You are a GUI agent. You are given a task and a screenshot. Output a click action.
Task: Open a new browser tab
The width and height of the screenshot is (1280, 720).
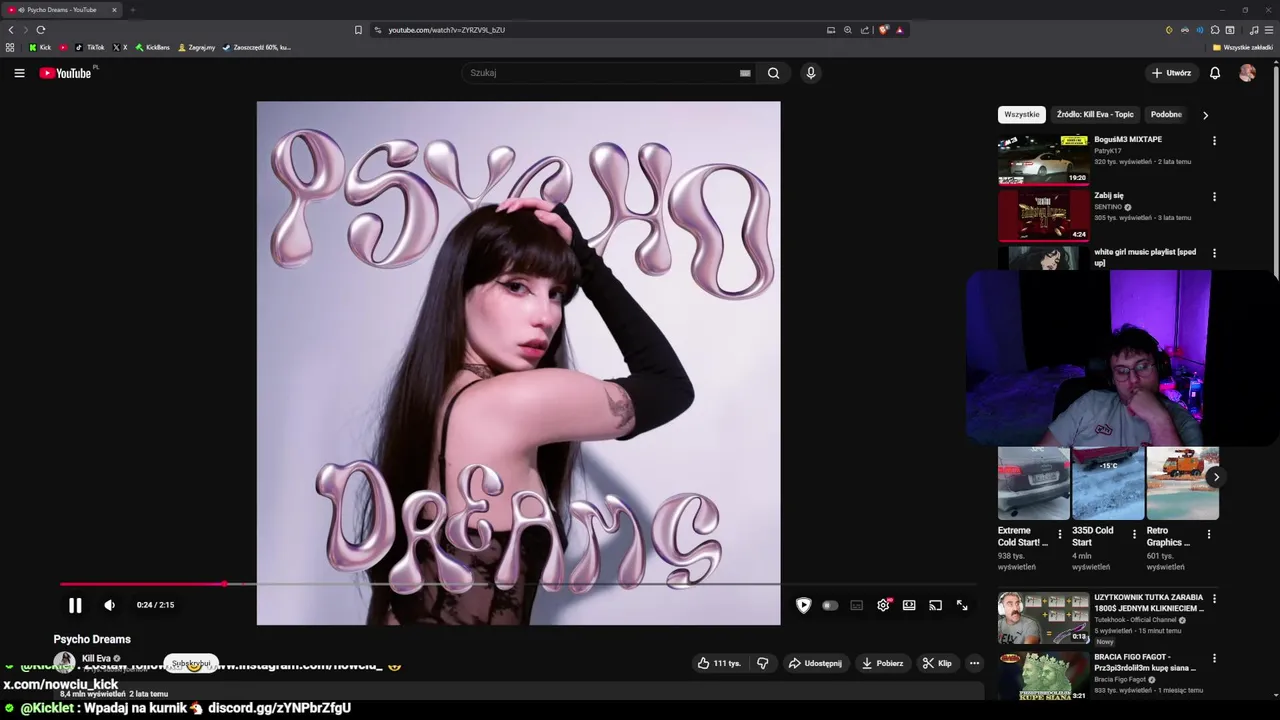point(132,10)
